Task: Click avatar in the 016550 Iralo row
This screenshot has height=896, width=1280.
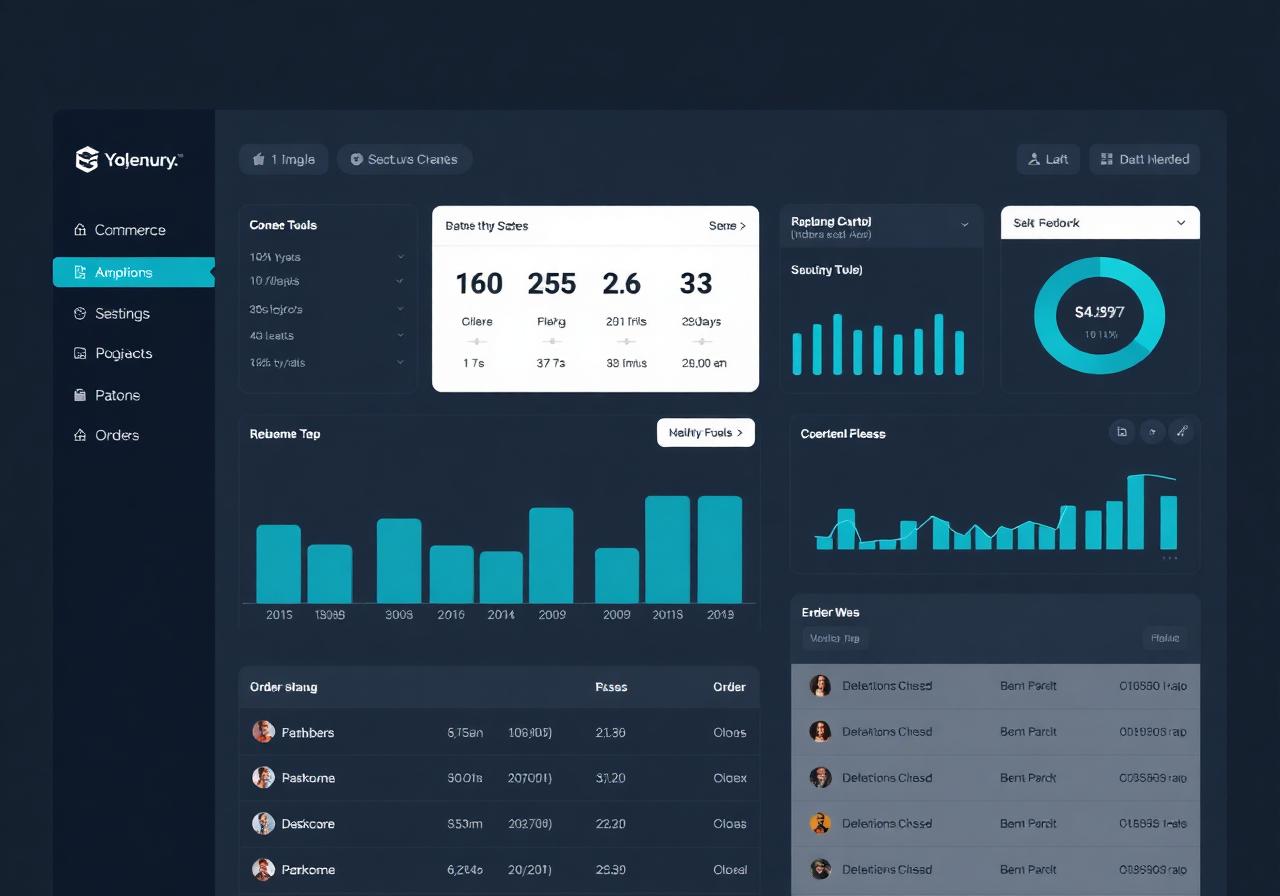Action: [x=820, y=686]
